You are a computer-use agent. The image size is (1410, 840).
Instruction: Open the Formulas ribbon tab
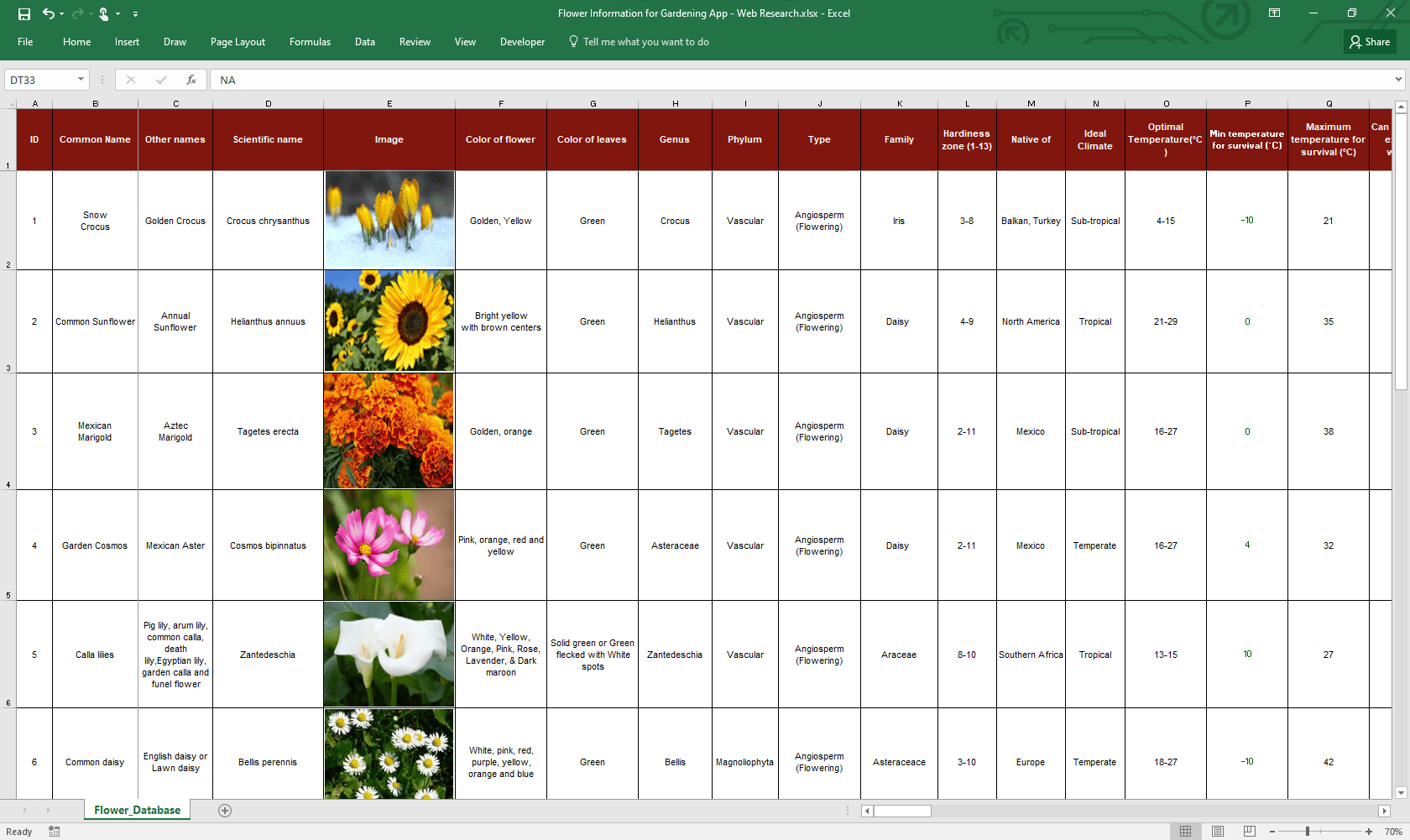(310, 42)
